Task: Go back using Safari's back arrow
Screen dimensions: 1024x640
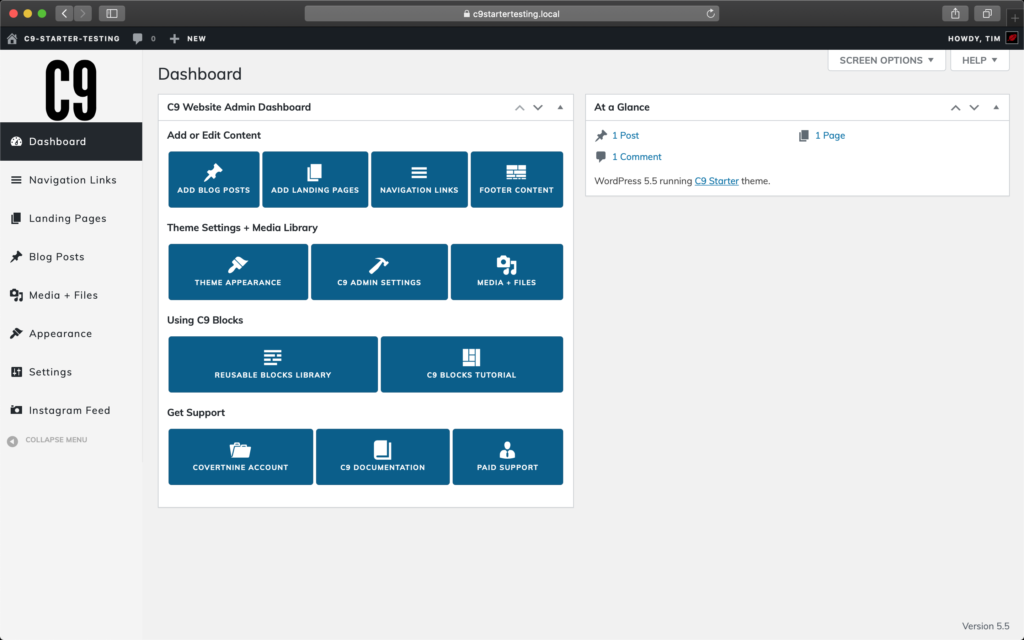Action: coord(64,13)
